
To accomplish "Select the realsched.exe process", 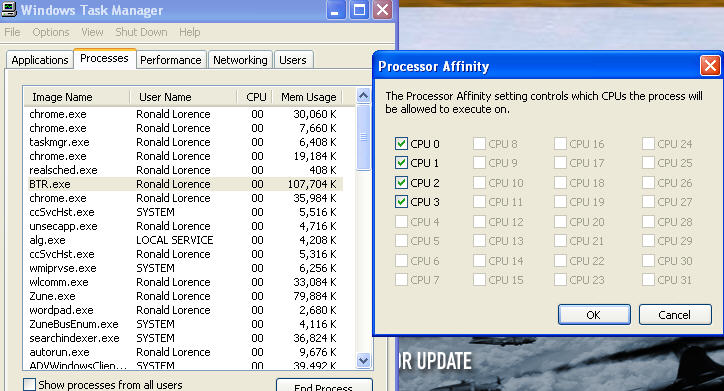I will (63, 170).
